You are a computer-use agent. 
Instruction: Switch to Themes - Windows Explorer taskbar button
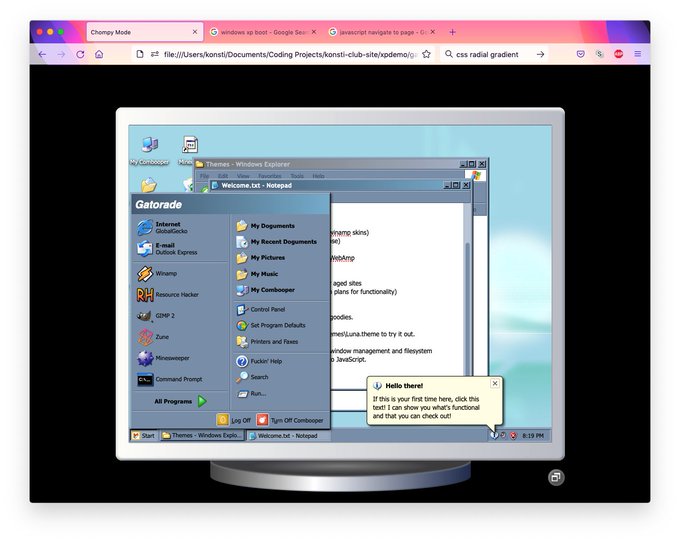(202, 435)
